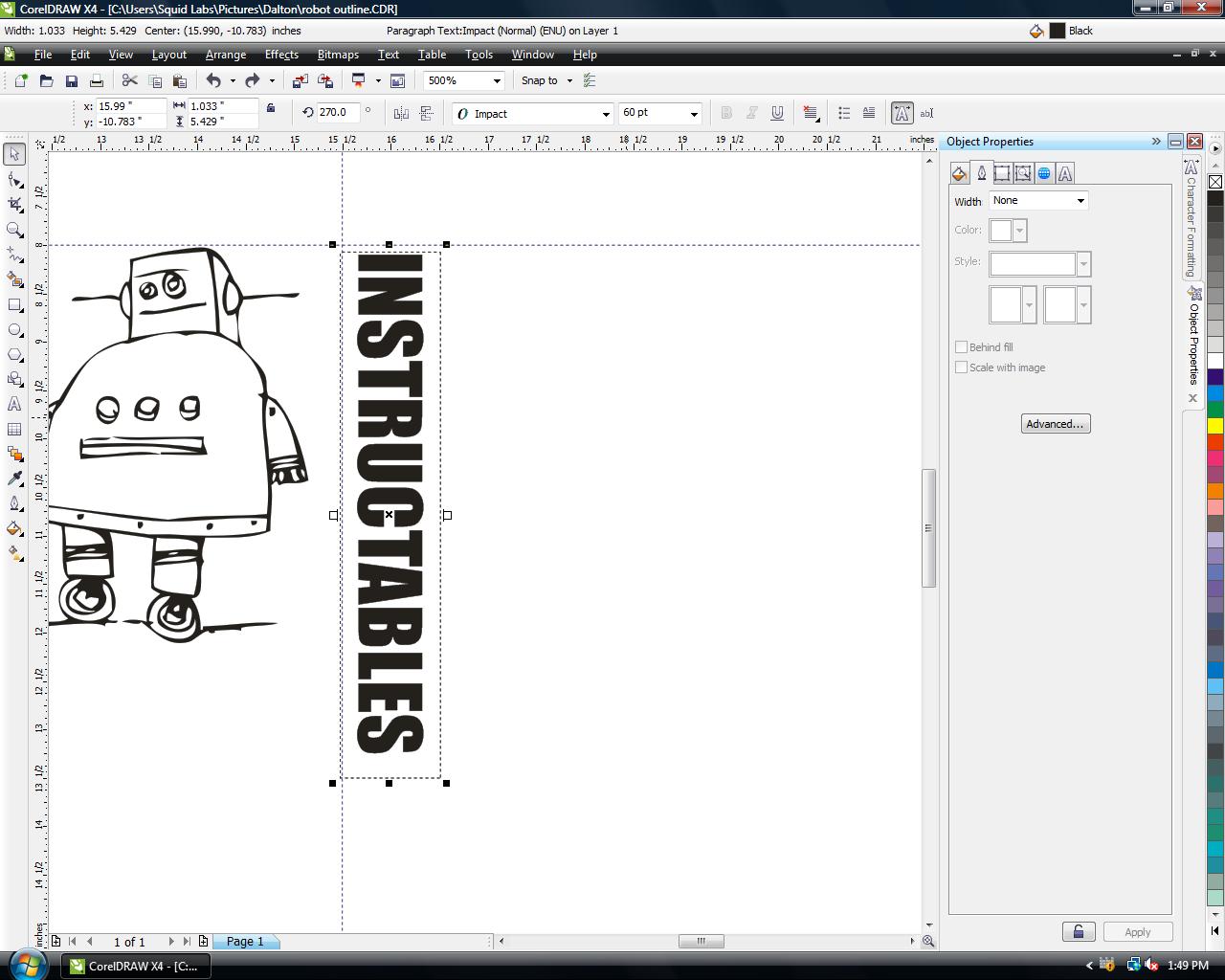Select the Text tool in the toolbox

14,404
